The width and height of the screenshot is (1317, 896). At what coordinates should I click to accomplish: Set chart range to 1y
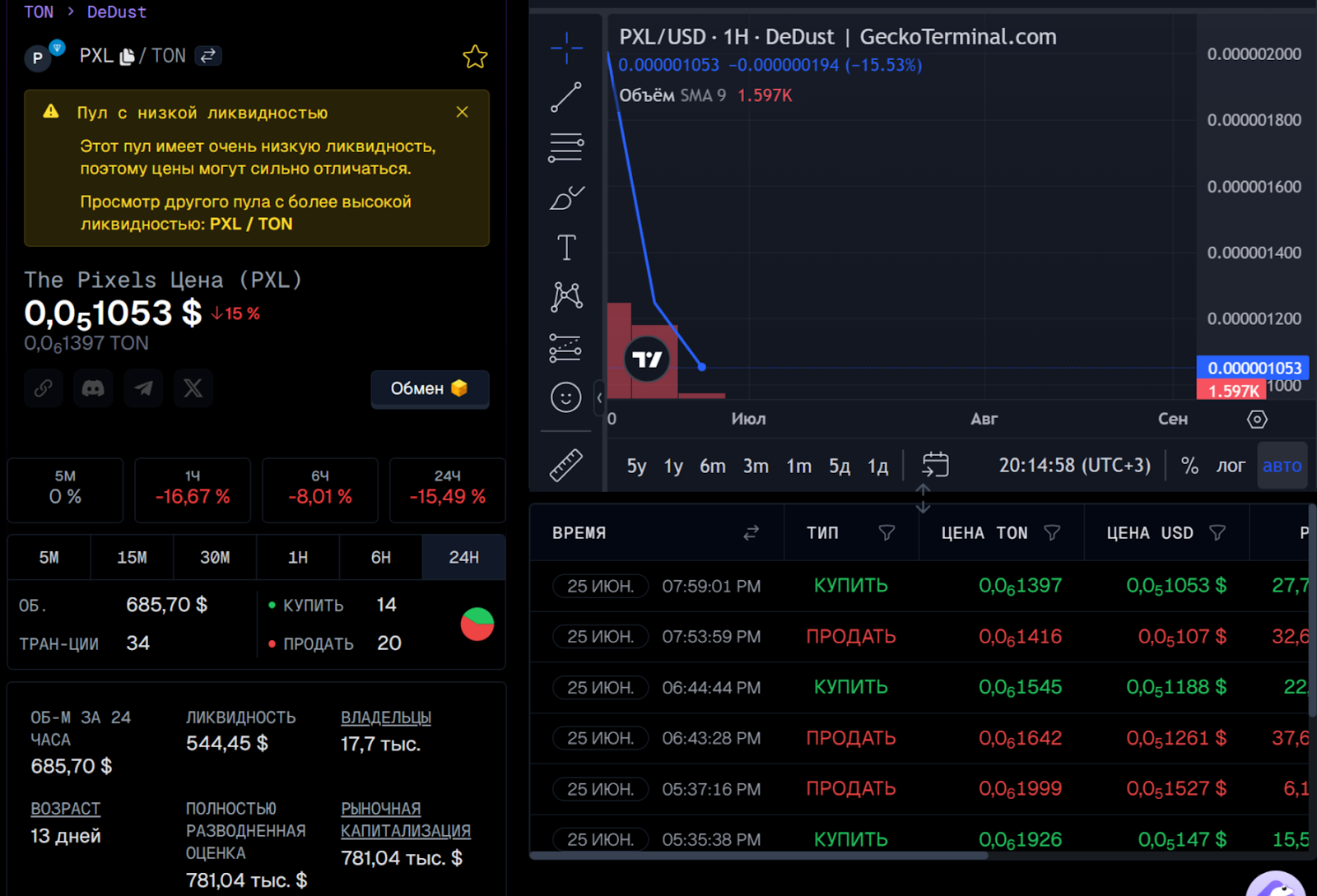(673, 466)
